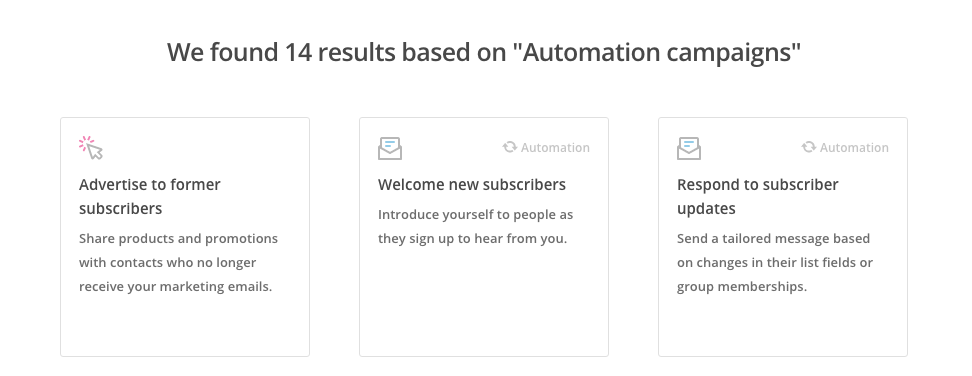Click the Automation arrows icon on the Respond card
The image size is (972, 376).
808,147
